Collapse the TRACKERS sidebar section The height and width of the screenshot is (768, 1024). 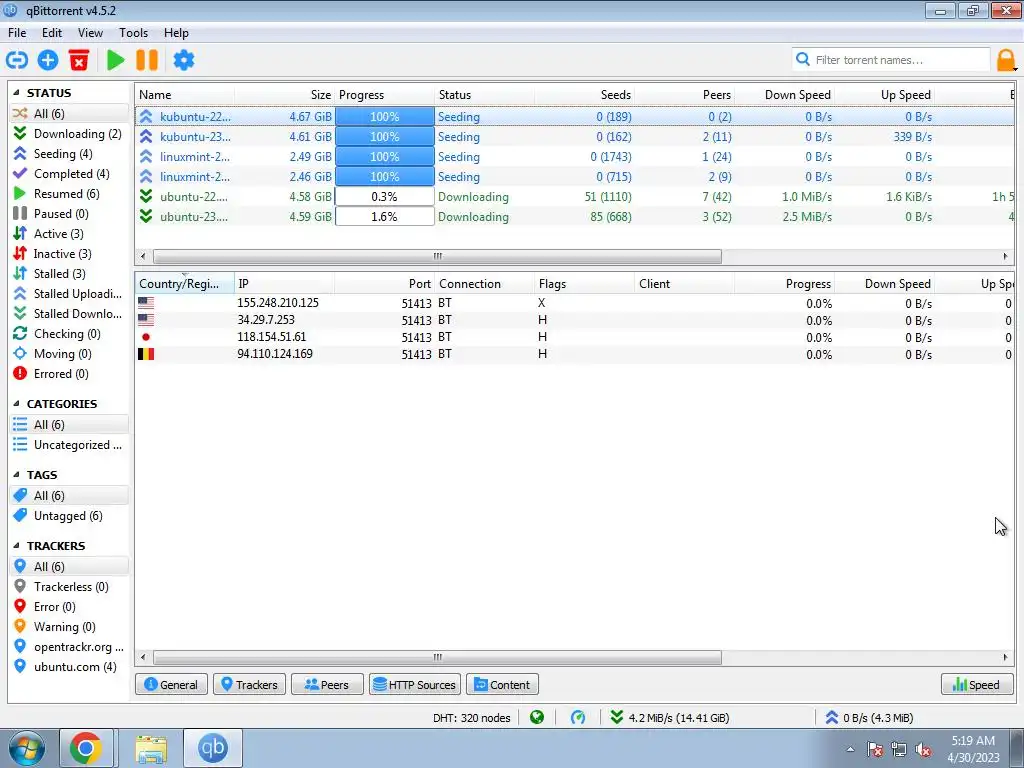pos(17,546)
